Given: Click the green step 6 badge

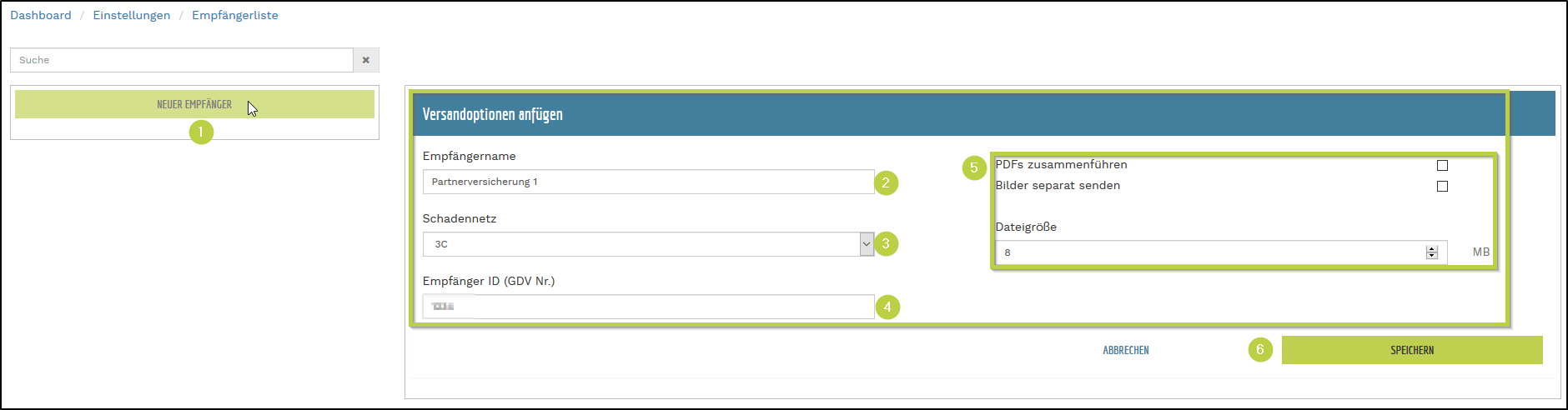Looking at the screenshot, I should (1260, 350).
